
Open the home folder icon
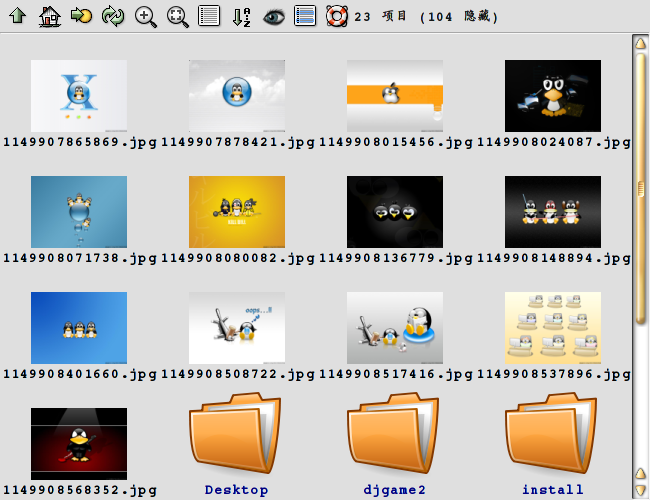click(50, 17)
